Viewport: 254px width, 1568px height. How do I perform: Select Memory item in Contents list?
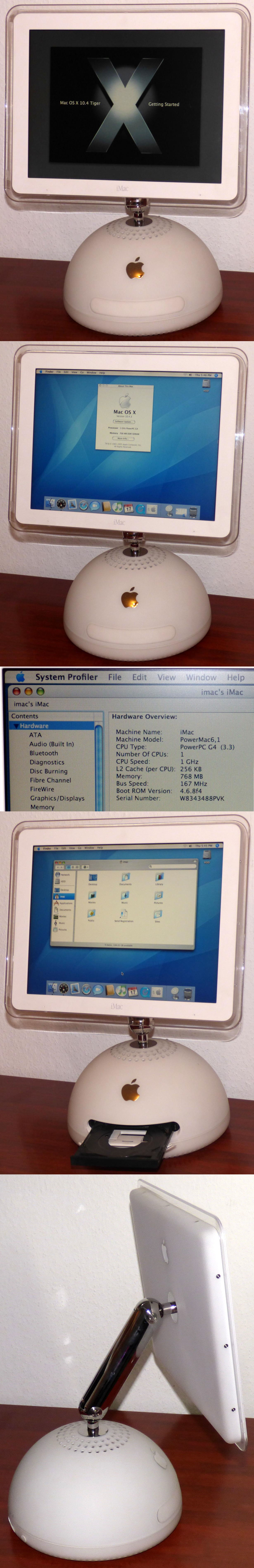pyautogui.click(x=43, y=807)
